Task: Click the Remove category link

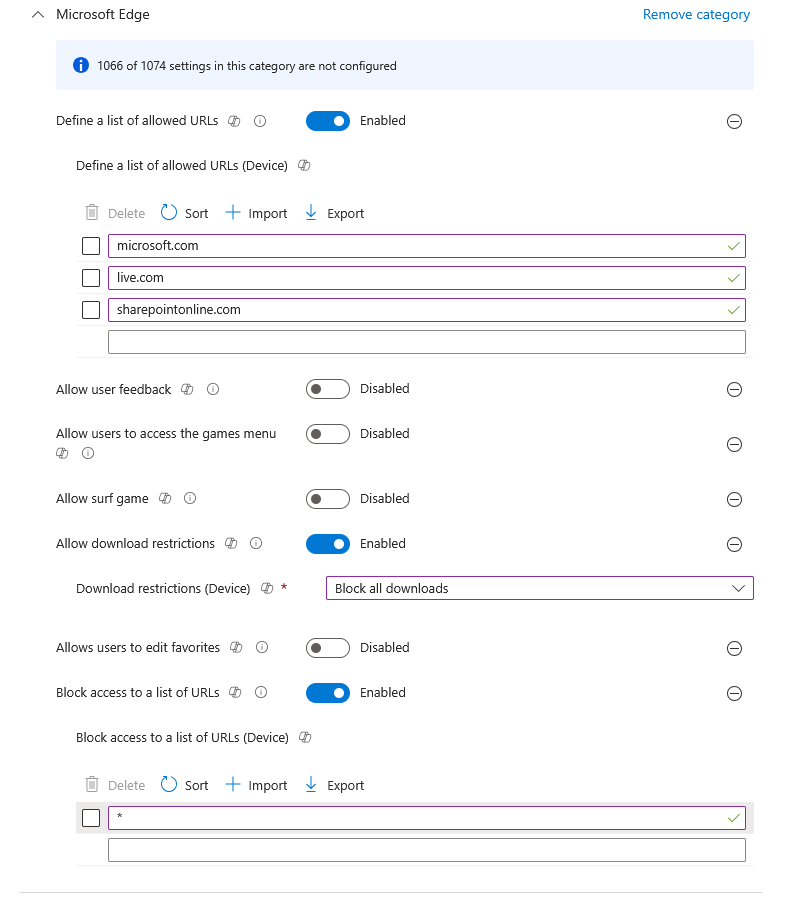Action: [x=696, y=14]
